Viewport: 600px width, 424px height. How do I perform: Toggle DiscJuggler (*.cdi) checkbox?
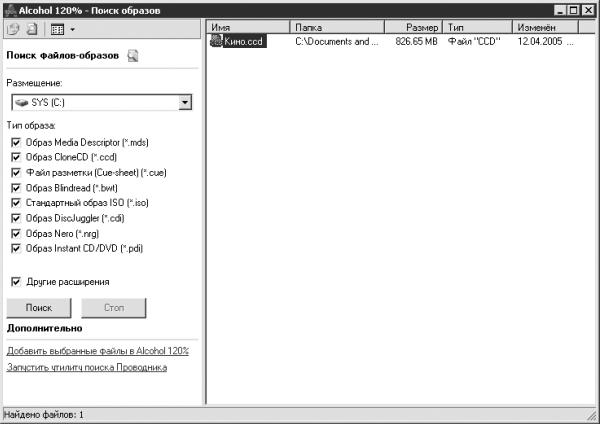(x=16, y=218)
